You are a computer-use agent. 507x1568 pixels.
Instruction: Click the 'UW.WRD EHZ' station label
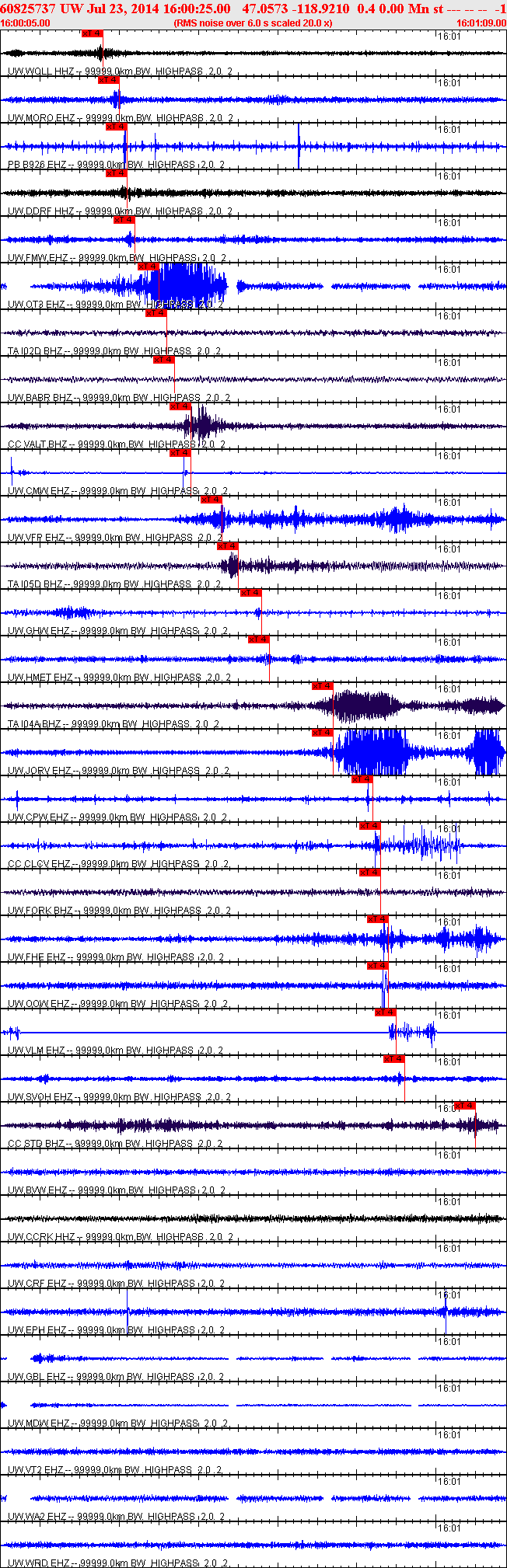(x=39, y=1563)
